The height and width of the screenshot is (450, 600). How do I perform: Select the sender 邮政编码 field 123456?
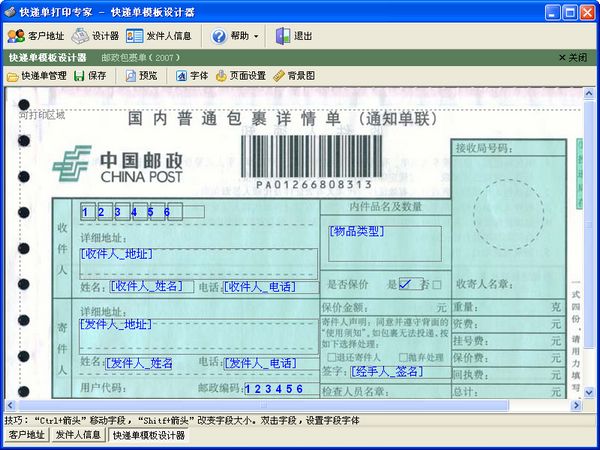tap(282, 389)
